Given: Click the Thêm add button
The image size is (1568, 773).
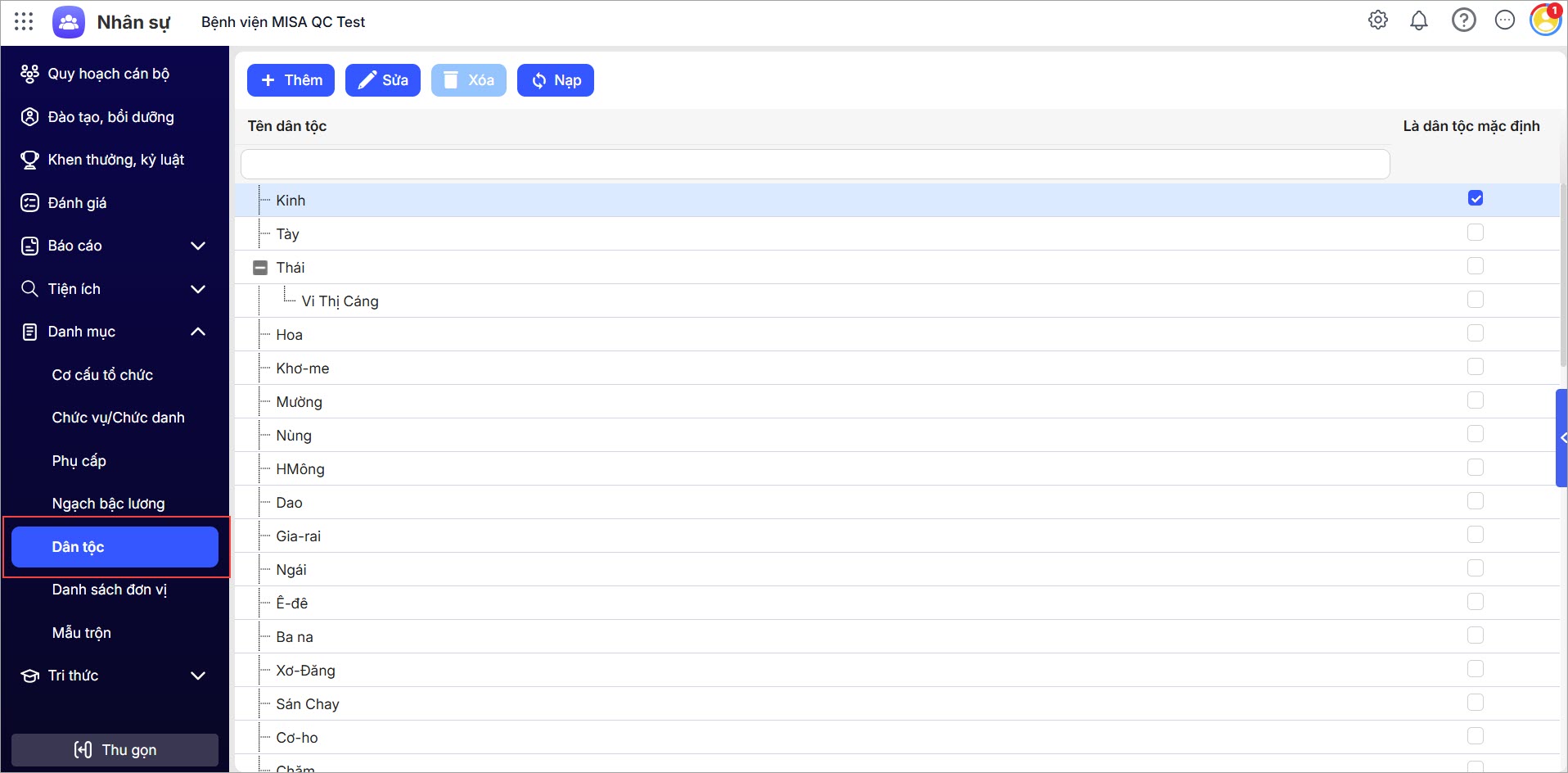Looking at the screenshot, I should [x=291, y=80].
